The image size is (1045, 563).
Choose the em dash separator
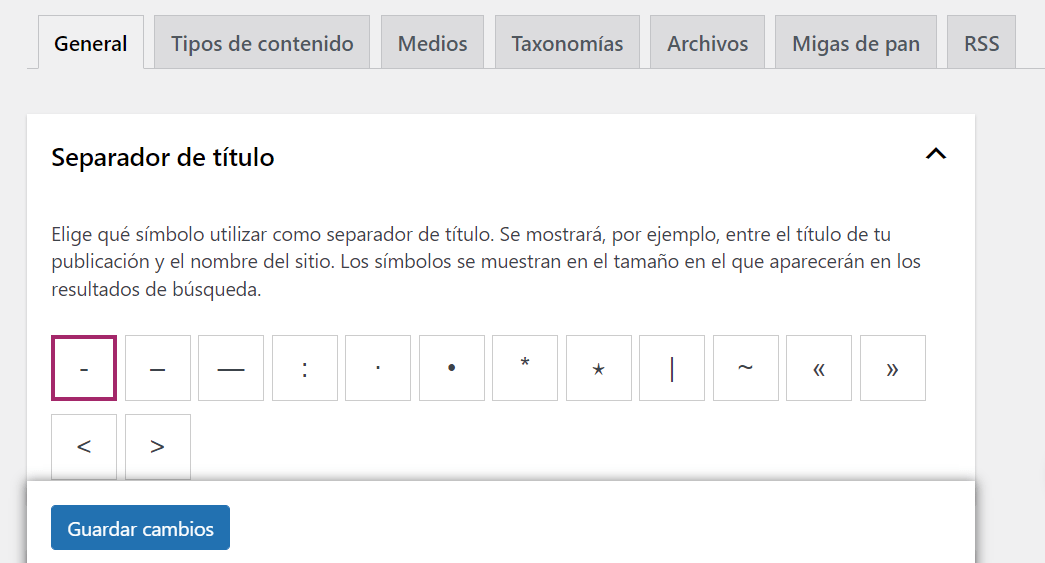point(231,368)
